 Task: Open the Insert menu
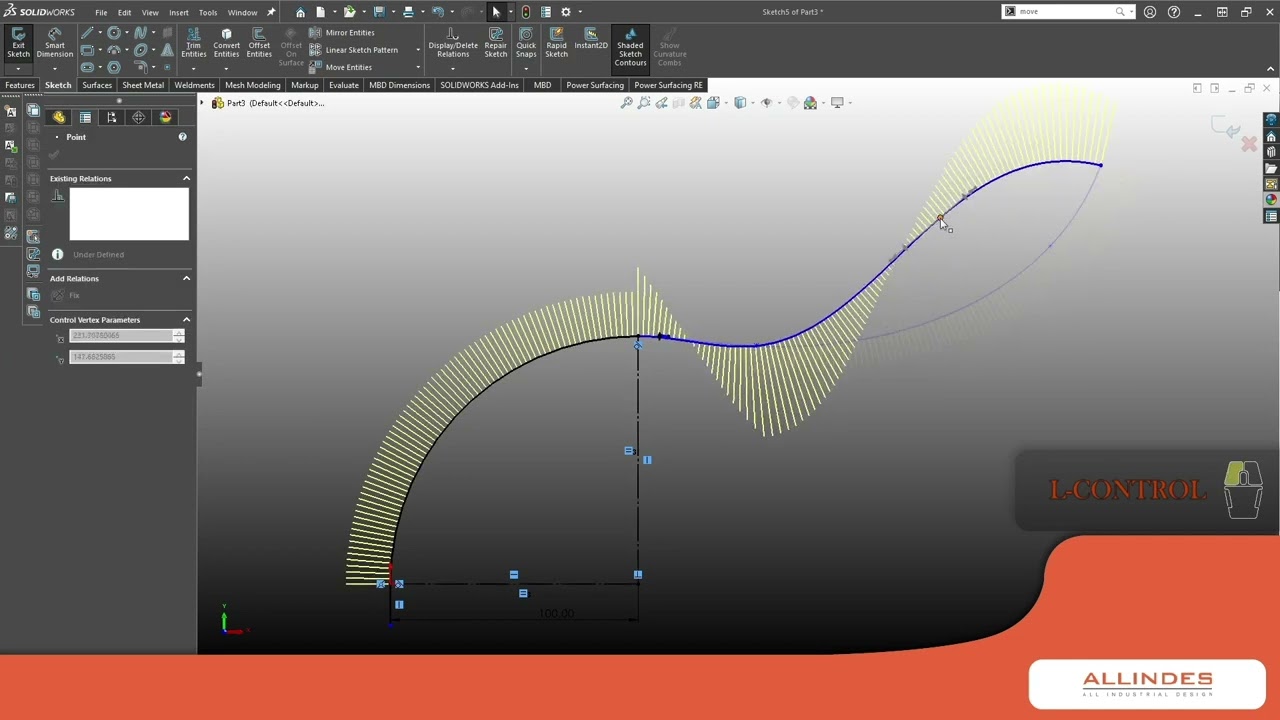pyautogui.click(x=178, y=12)
